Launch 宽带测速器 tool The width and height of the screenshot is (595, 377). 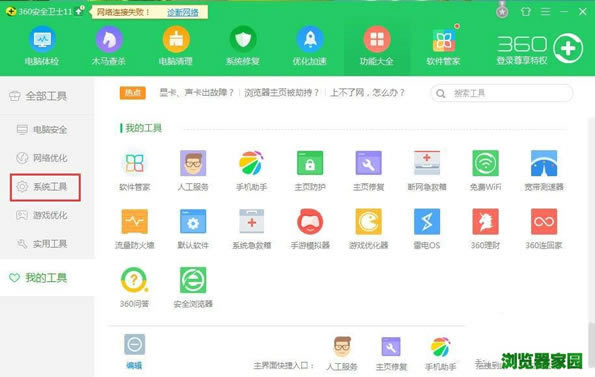544,170
